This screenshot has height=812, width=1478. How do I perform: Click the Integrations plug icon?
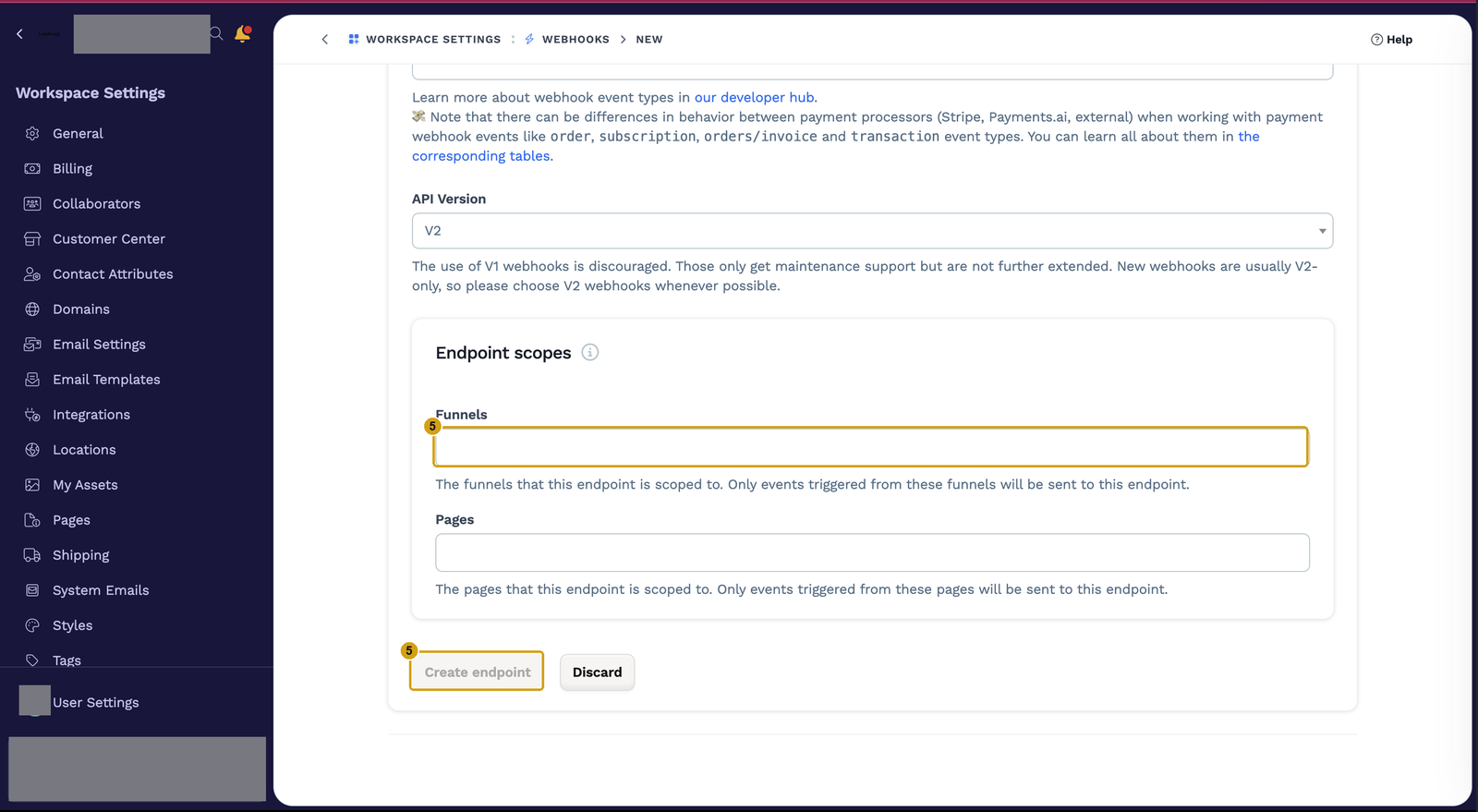pos(32,414)
